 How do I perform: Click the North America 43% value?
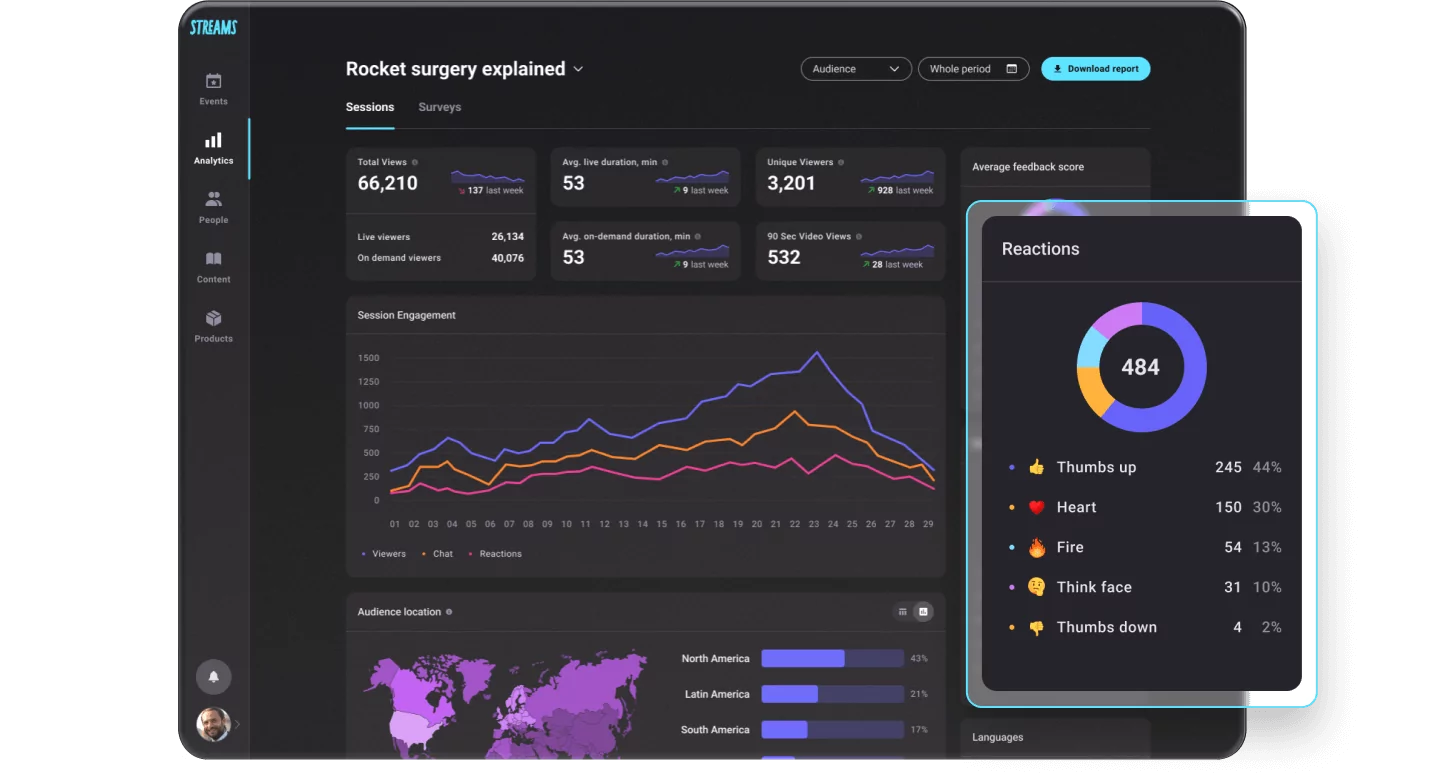(x=919, y=659)
